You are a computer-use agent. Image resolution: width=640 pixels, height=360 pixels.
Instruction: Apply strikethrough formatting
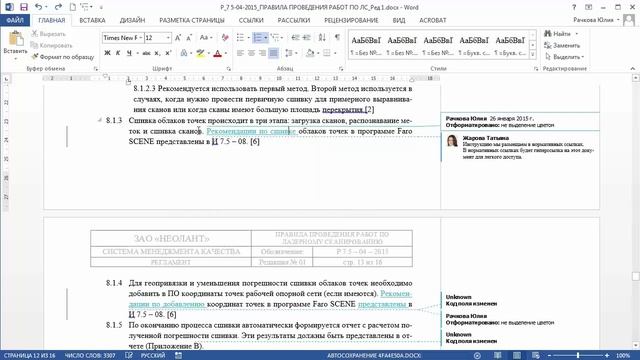click(146, 53)
